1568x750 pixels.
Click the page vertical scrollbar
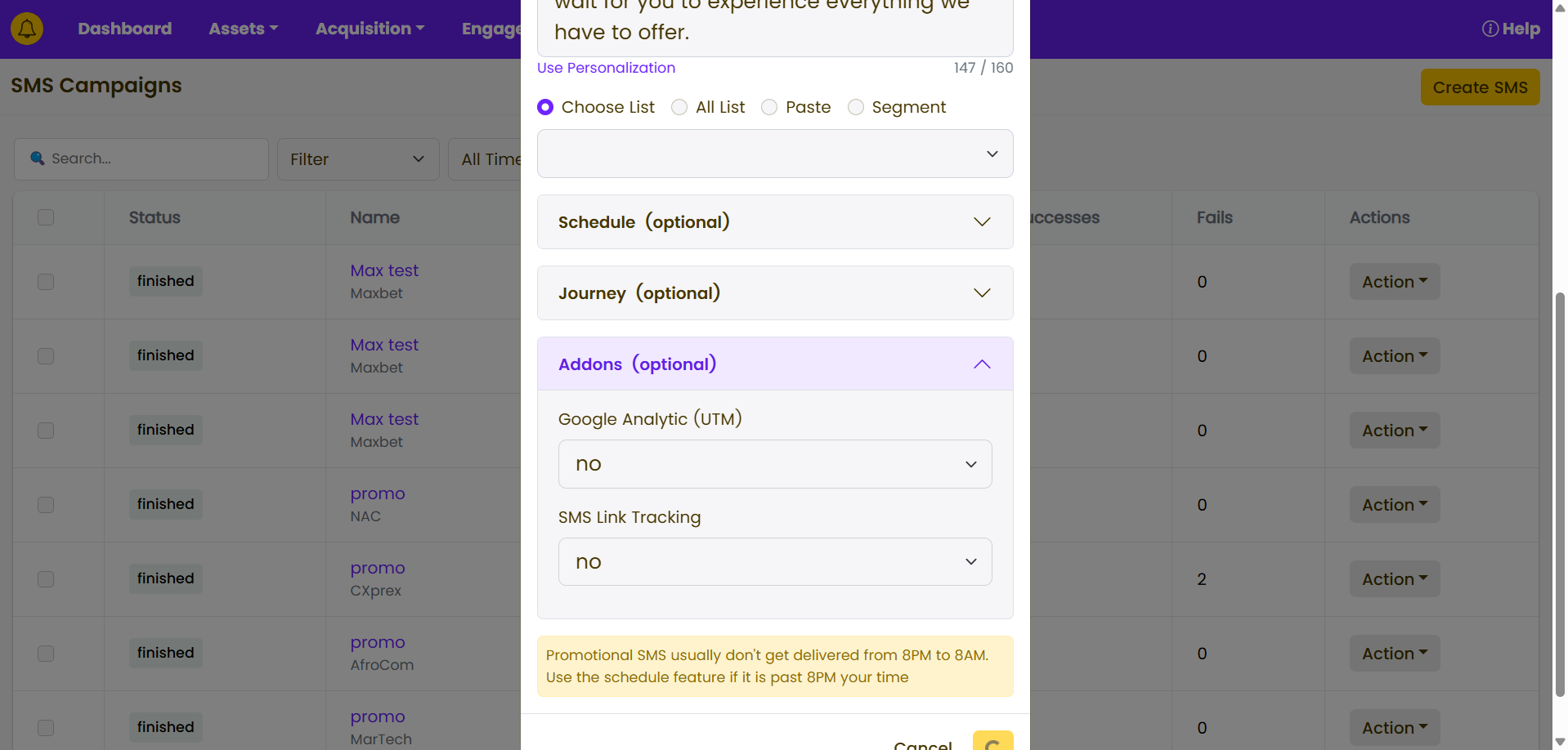1560,490
